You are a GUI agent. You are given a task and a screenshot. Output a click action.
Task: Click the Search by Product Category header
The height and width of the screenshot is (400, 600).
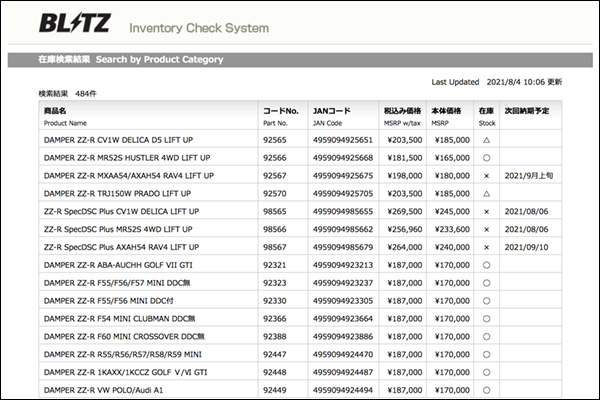pos(160,59)
